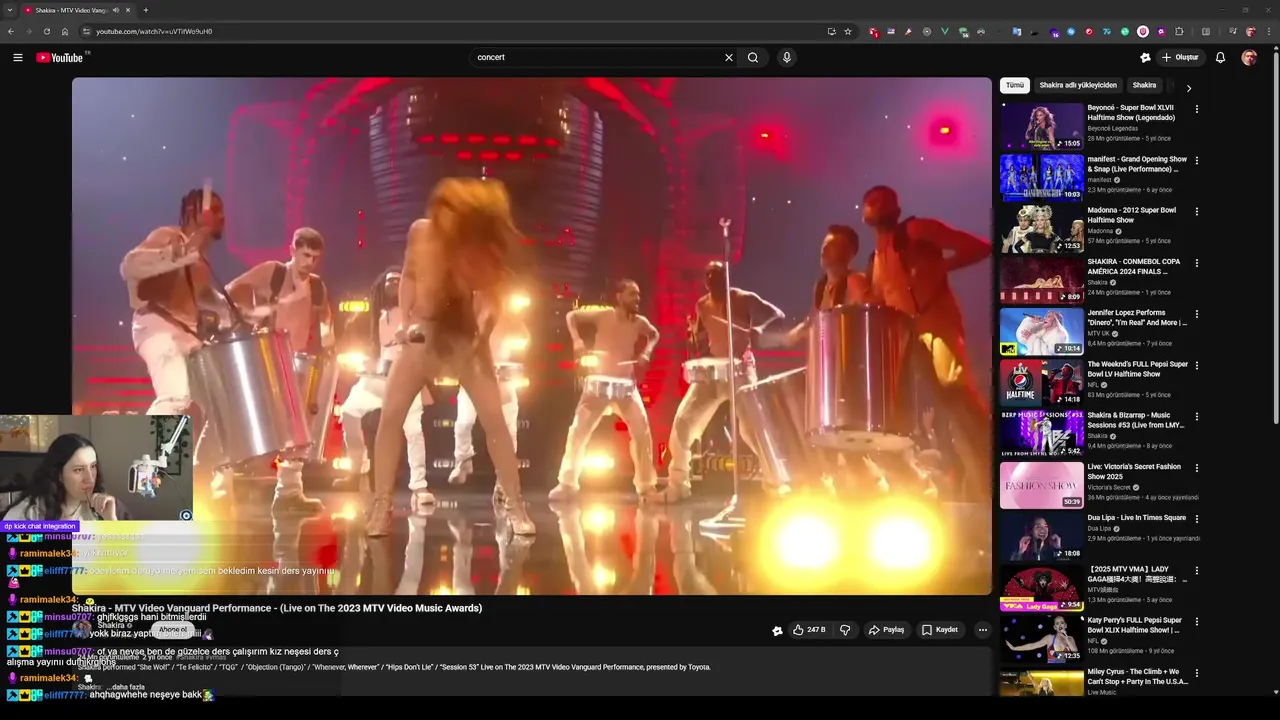Select the Tümü filter chip
The width and height of the screenshot is (1280, 720).
coord(1014,86)
